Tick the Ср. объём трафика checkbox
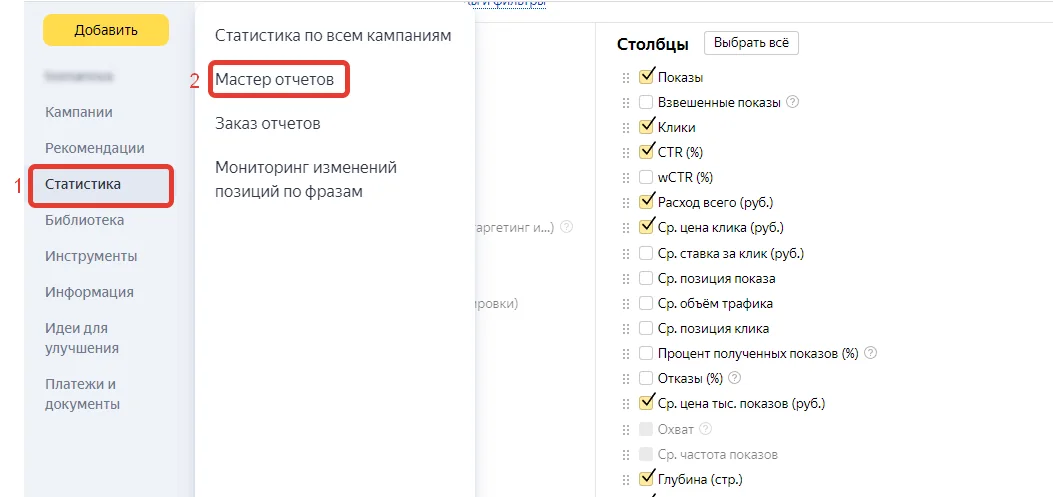 point(646,304)
